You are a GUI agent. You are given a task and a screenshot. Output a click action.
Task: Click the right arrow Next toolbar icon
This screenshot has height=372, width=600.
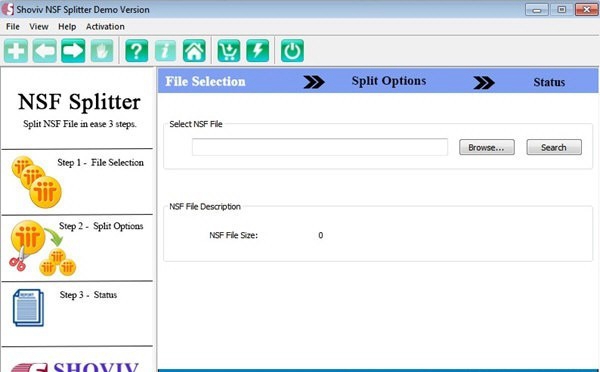click(x=73, y=51)
